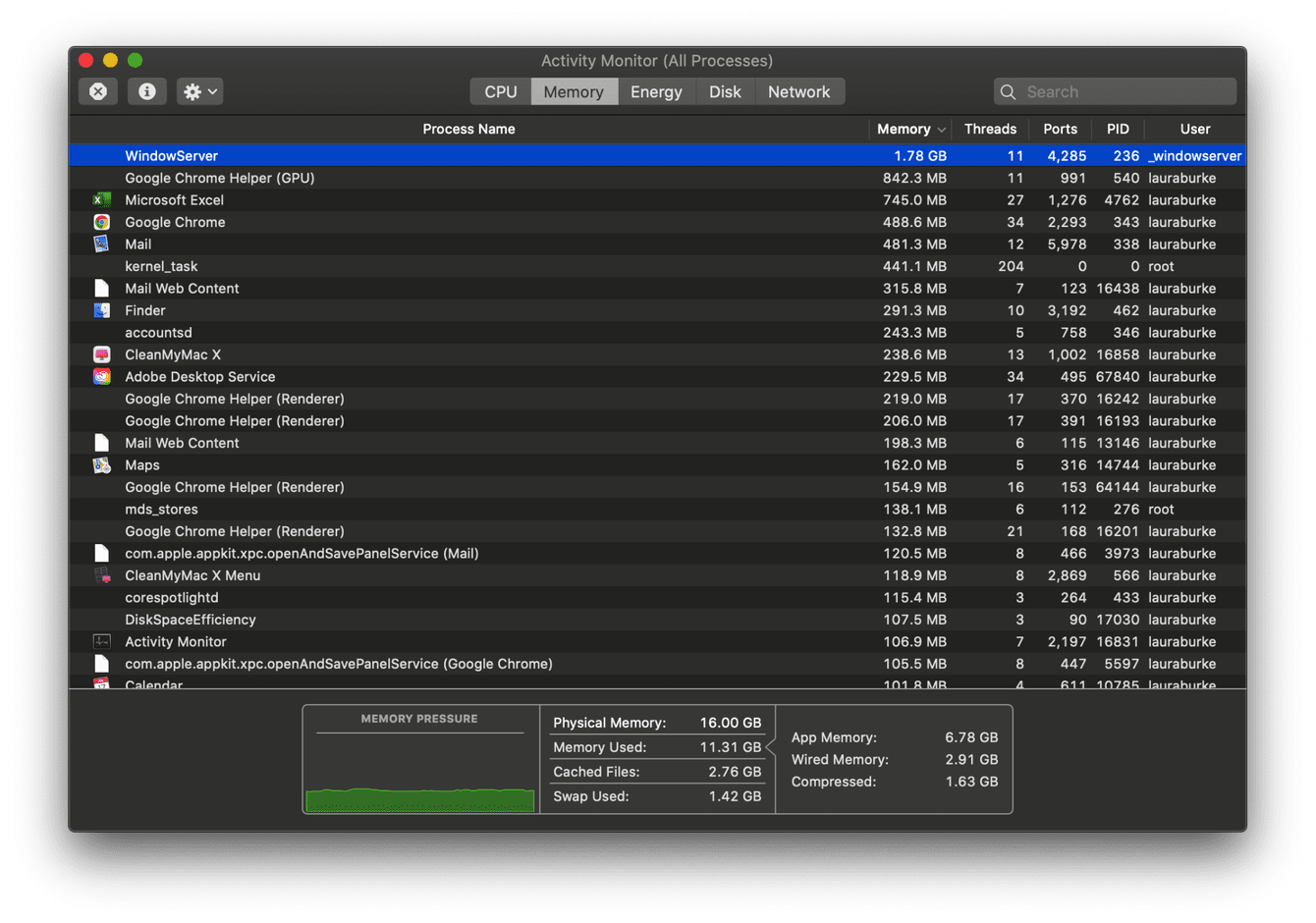Select Chrome Helper (Renderer) using 132.8 MB

tap(657, 531)
